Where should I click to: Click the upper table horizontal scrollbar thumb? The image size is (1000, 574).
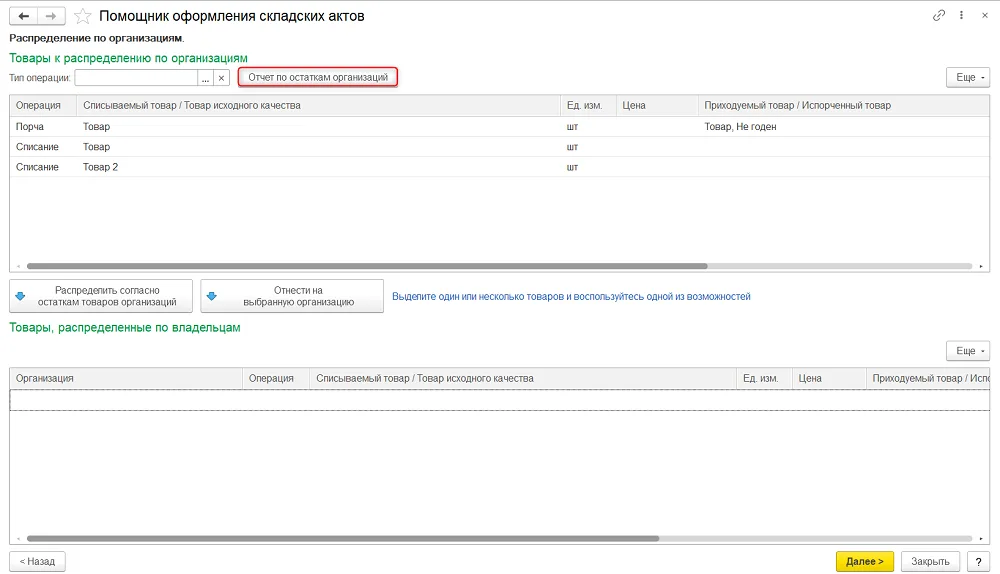[367, 266]
